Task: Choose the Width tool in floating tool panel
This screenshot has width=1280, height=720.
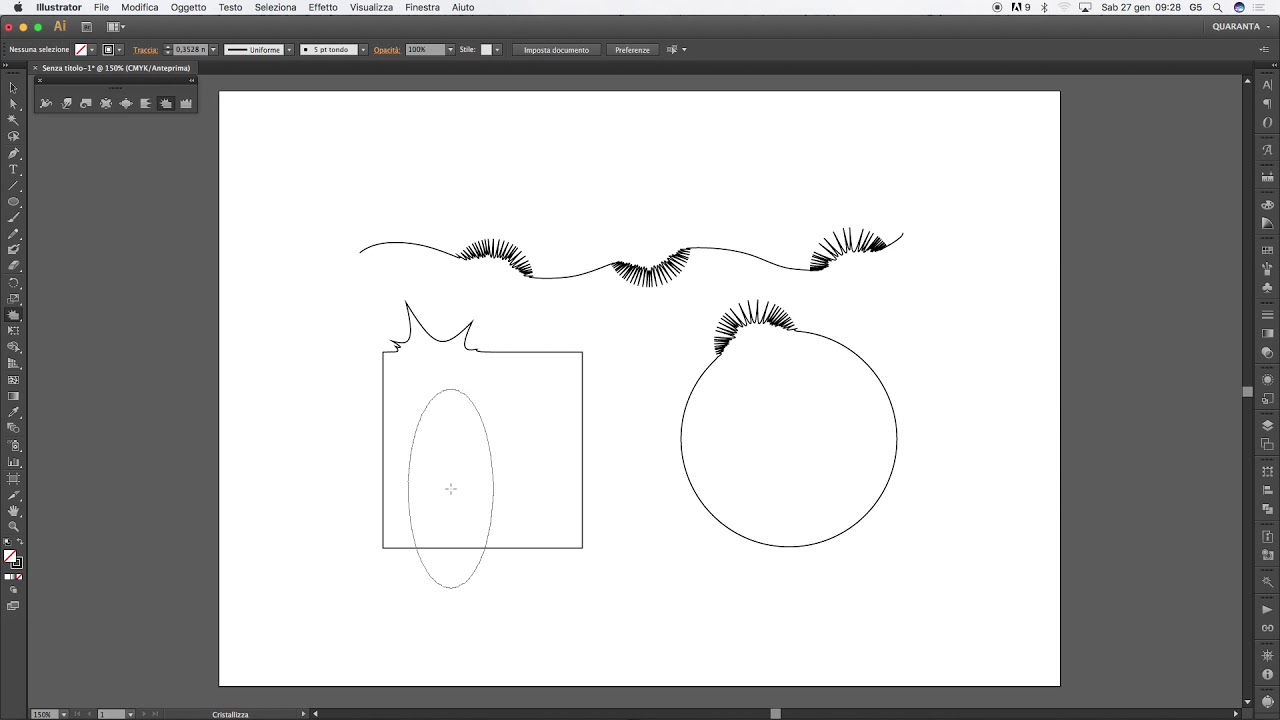Action: [x=46, y=103]
